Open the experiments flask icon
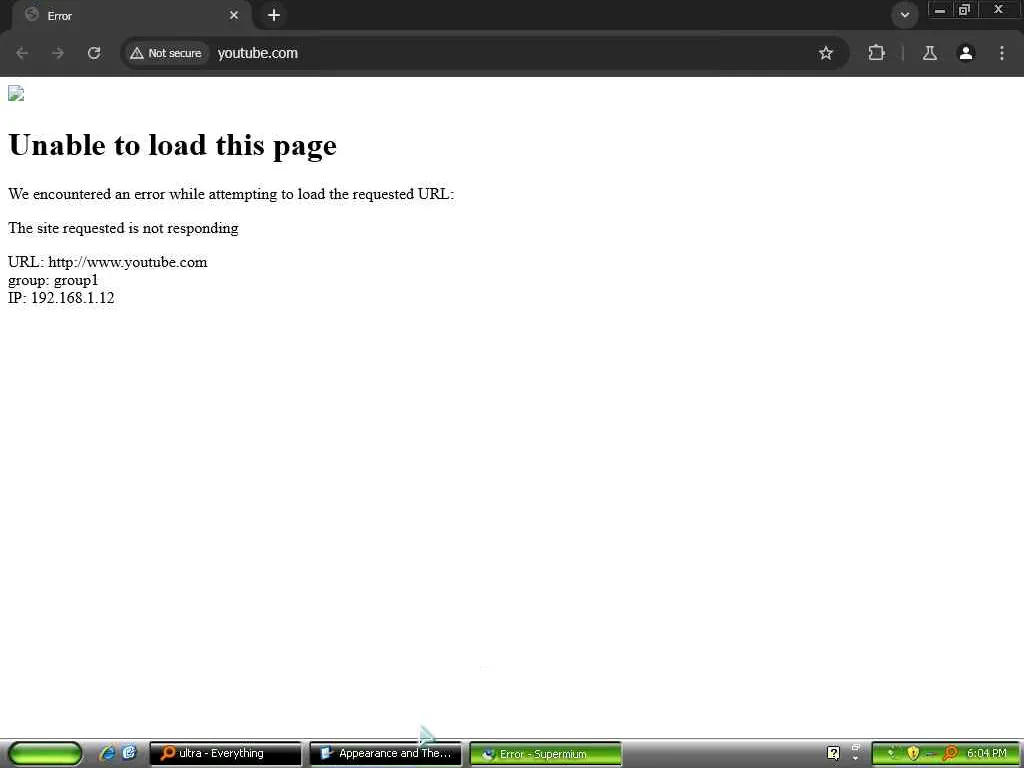 [930, 53]
